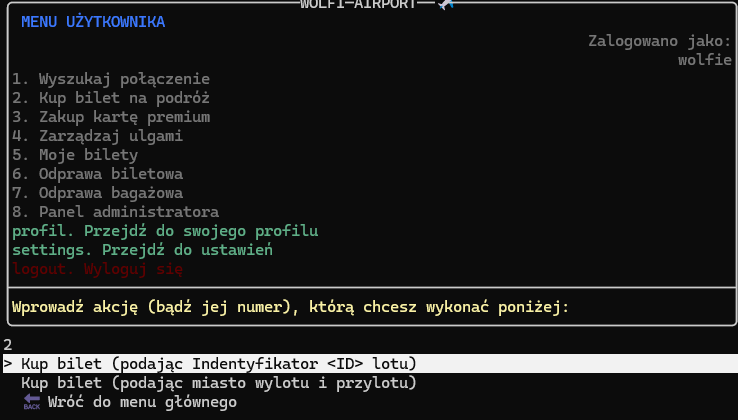Open '6. Odprawa biletowa' entry

97,174
